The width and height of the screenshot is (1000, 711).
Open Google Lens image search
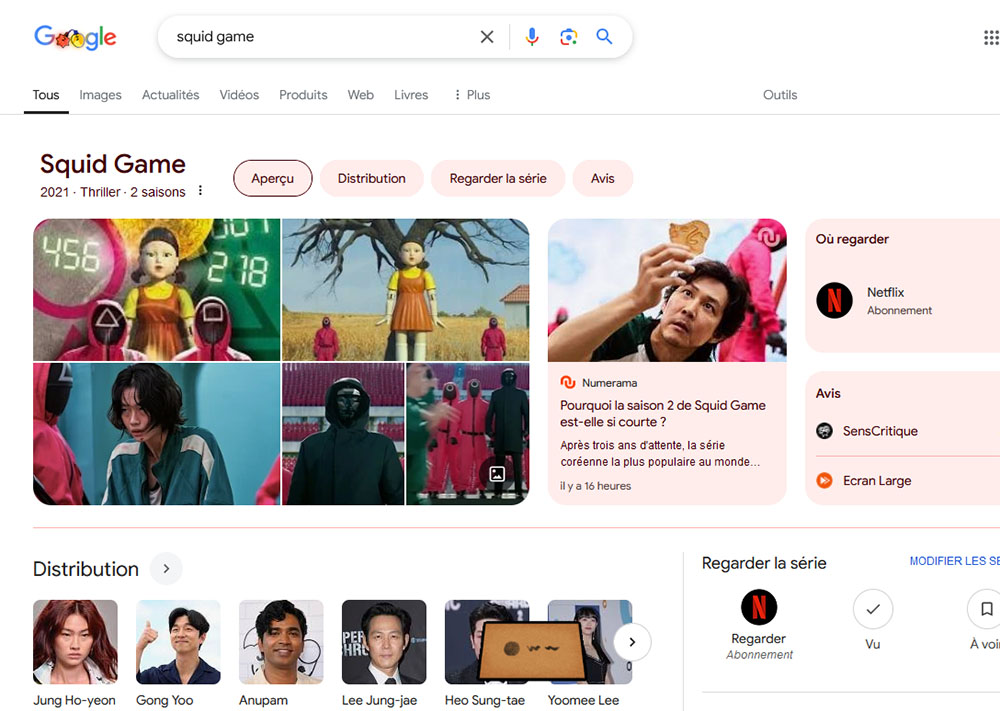pyautogui.click(x=568, y=37)
